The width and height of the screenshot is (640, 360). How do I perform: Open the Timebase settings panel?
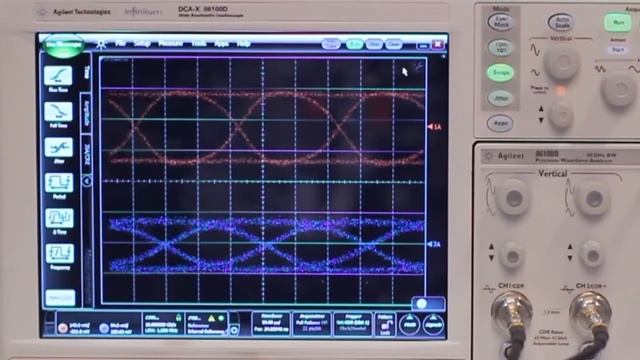click(271, 324)
